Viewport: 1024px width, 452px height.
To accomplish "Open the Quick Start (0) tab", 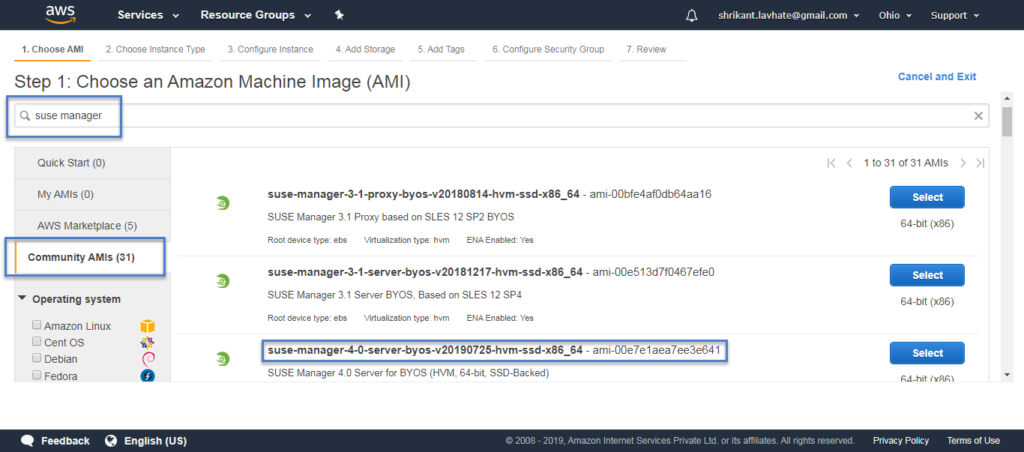I will click(x=93, y=163).
